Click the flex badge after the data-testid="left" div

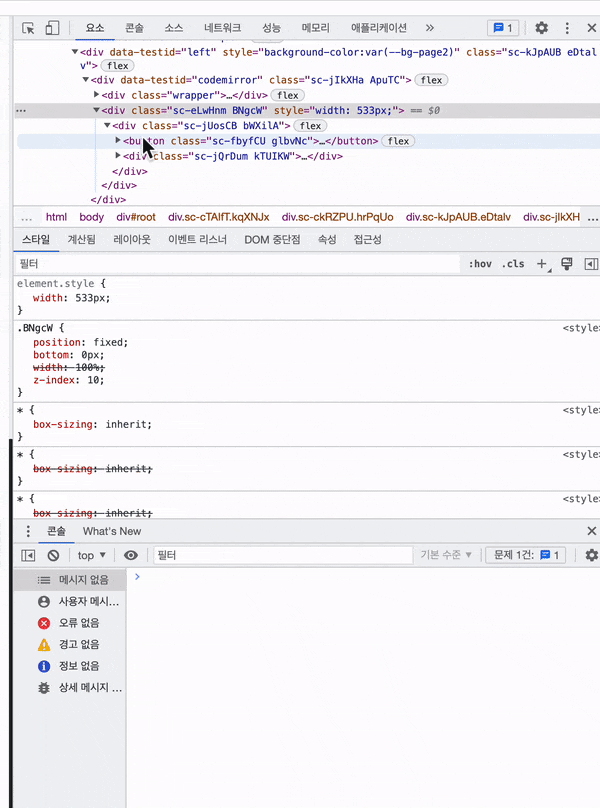[x=118, y=66]
